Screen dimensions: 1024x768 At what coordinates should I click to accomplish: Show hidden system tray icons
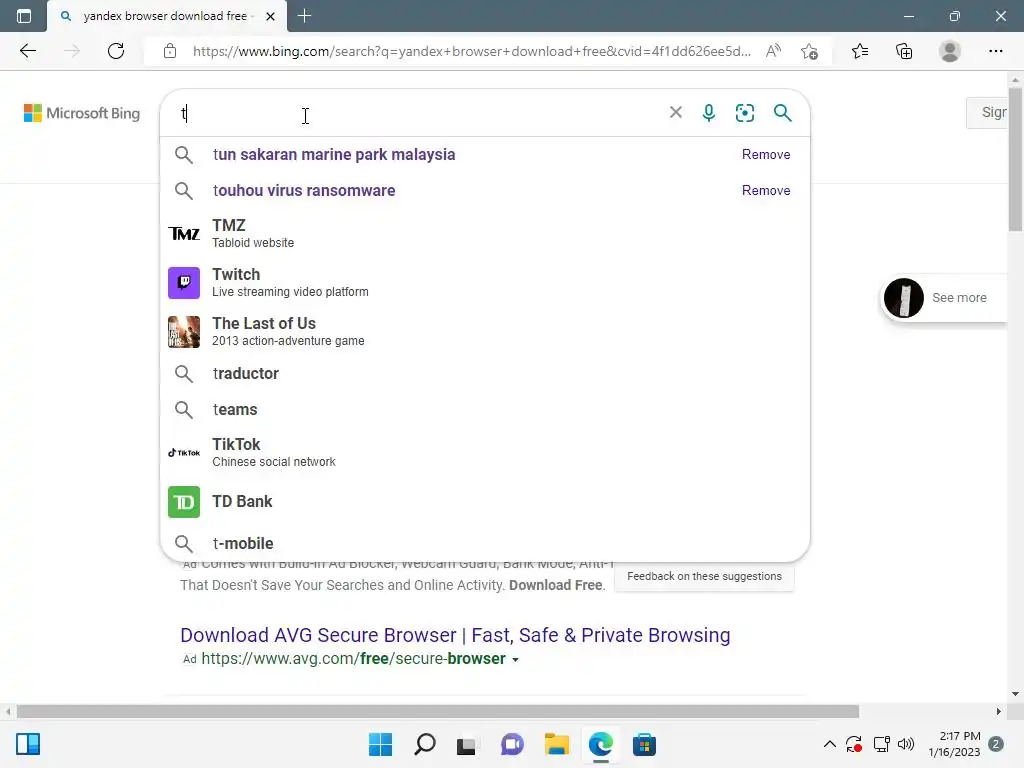click(829, 744)
